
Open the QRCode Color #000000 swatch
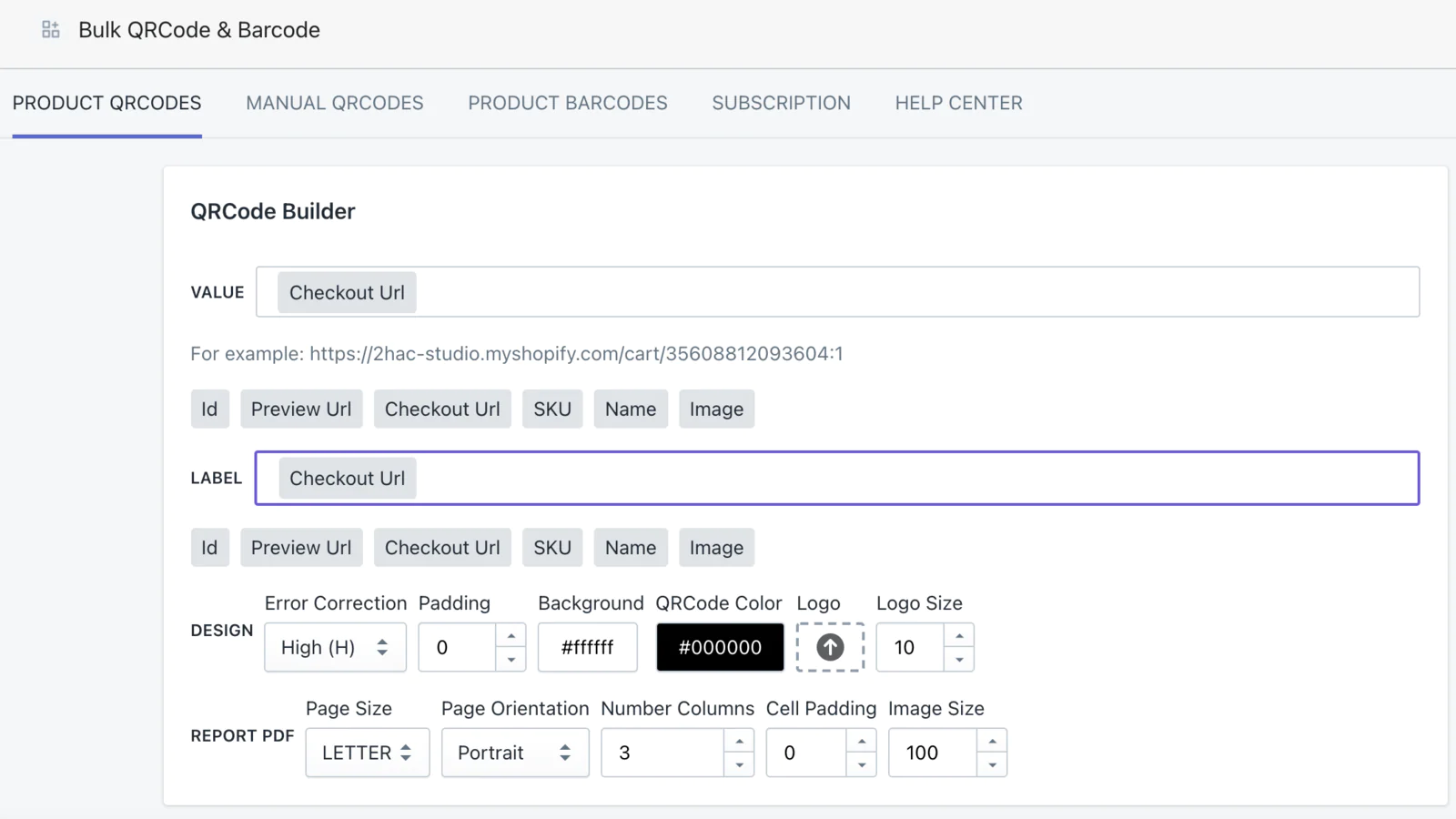[720, 647]
